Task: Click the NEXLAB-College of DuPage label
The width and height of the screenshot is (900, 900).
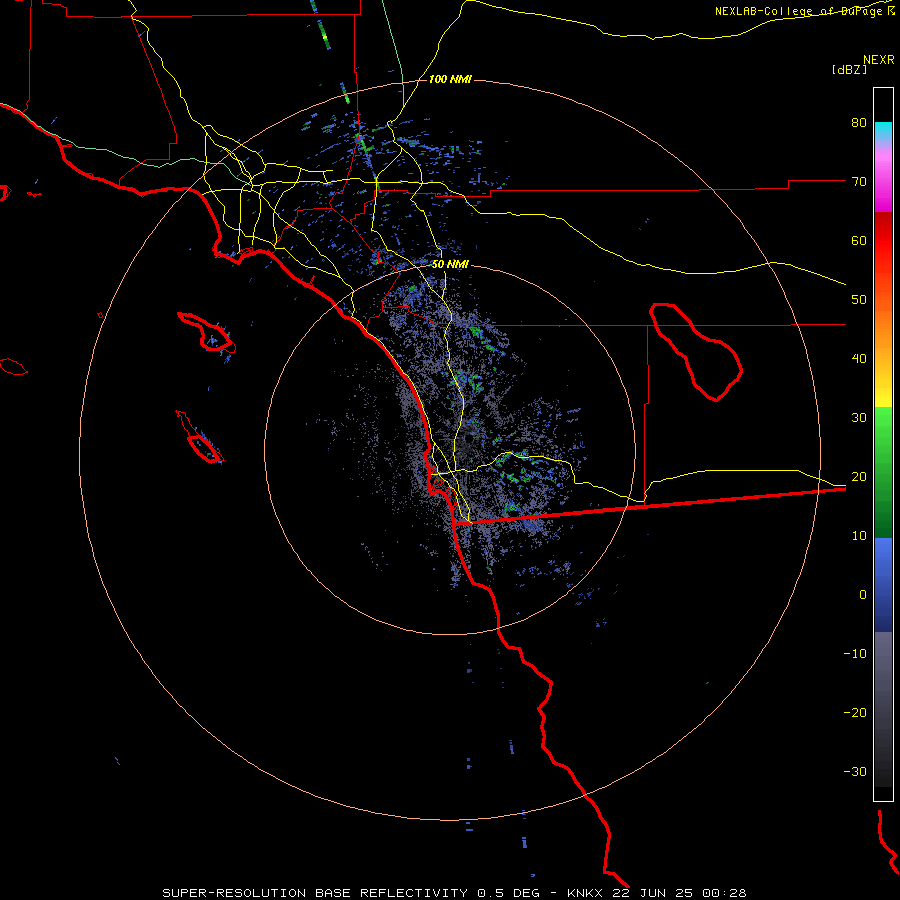Action: point(800,11)
